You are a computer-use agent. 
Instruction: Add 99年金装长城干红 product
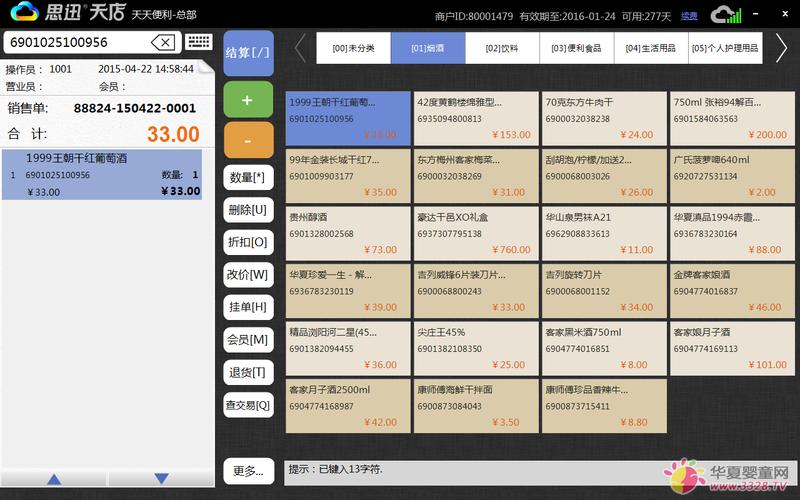(348, 176)
